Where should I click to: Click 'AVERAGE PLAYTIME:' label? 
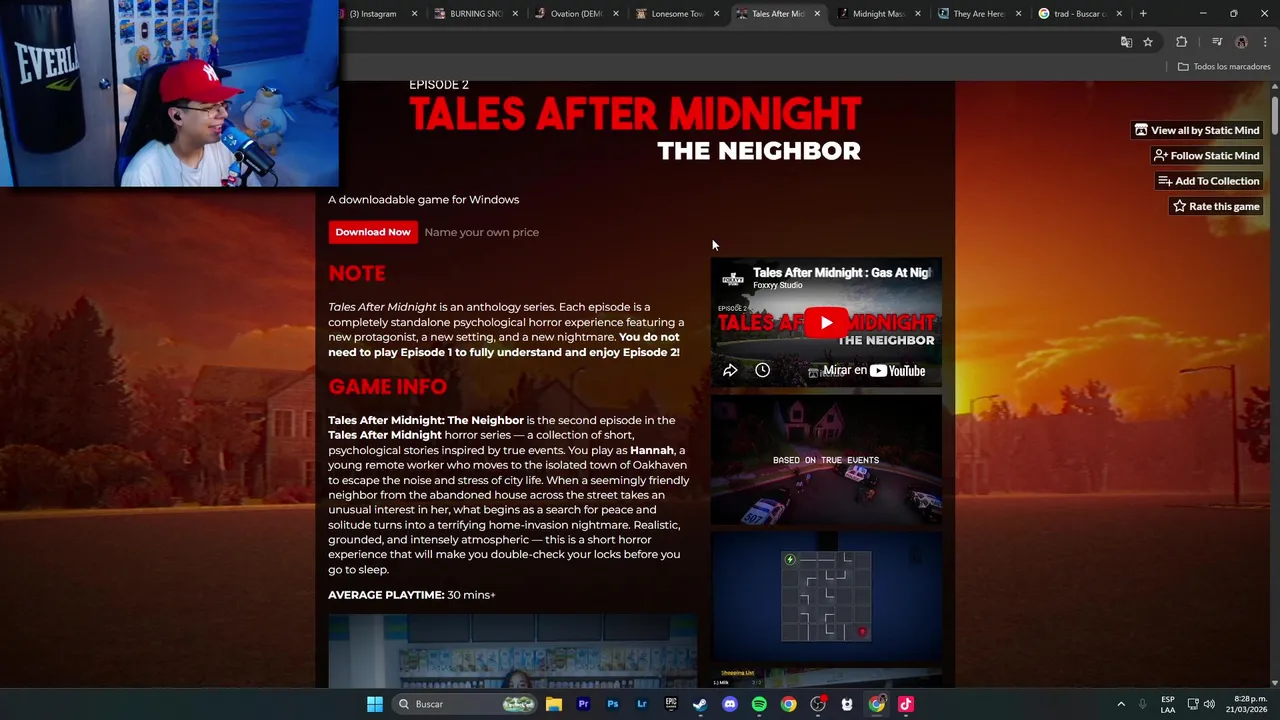386,595
